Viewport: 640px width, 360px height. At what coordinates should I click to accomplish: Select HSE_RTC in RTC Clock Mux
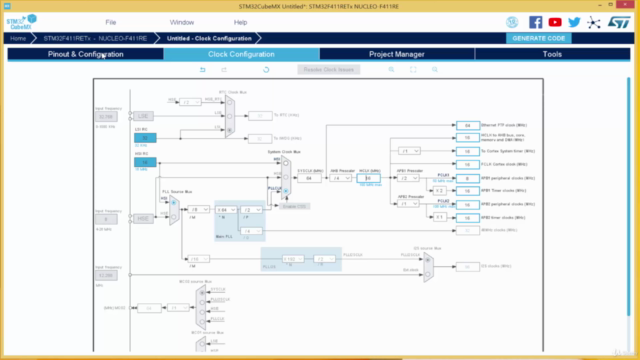(x=229, y=102)
